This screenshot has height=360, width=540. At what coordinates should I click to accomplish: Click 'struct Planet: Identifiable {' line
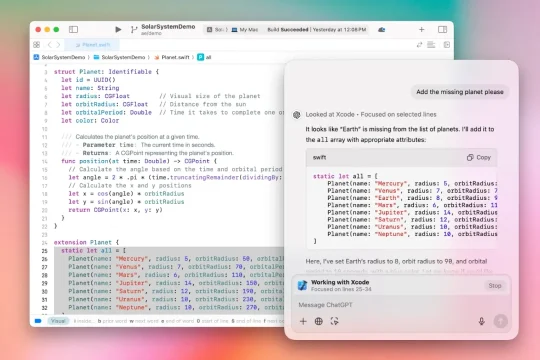point(106,72)
